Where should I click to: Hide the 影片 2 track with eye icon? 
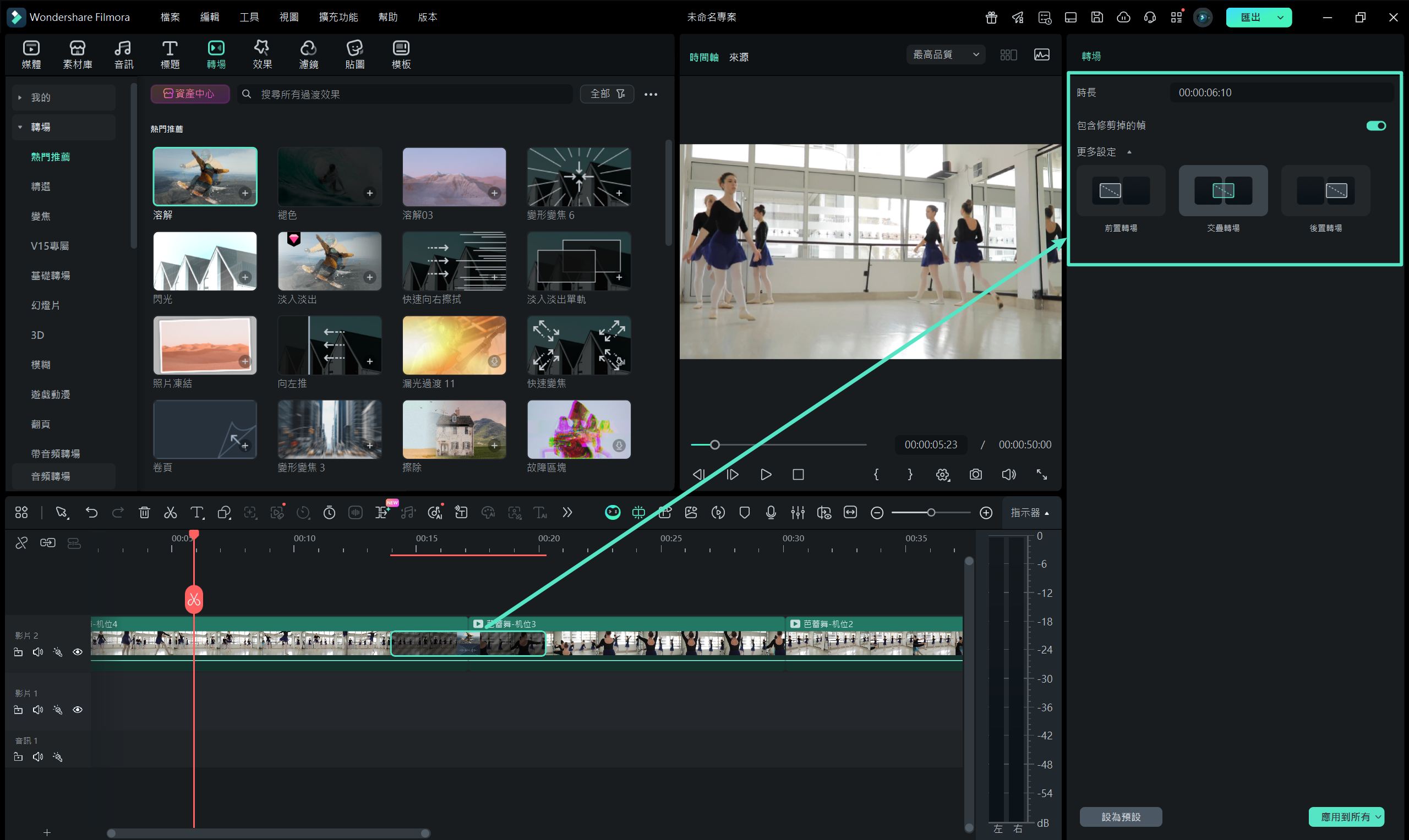tap(78, 652)
